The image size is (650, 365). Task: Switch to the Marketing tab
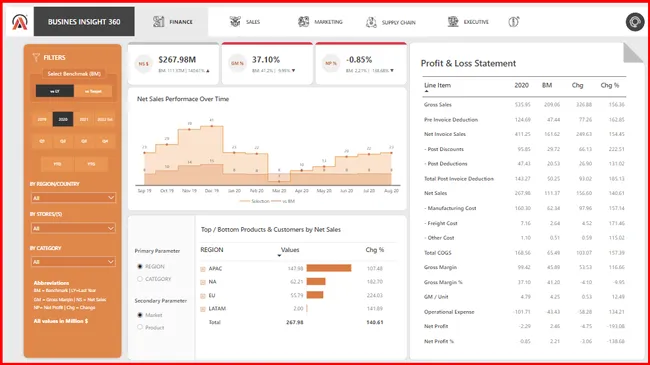coord(320,22)
